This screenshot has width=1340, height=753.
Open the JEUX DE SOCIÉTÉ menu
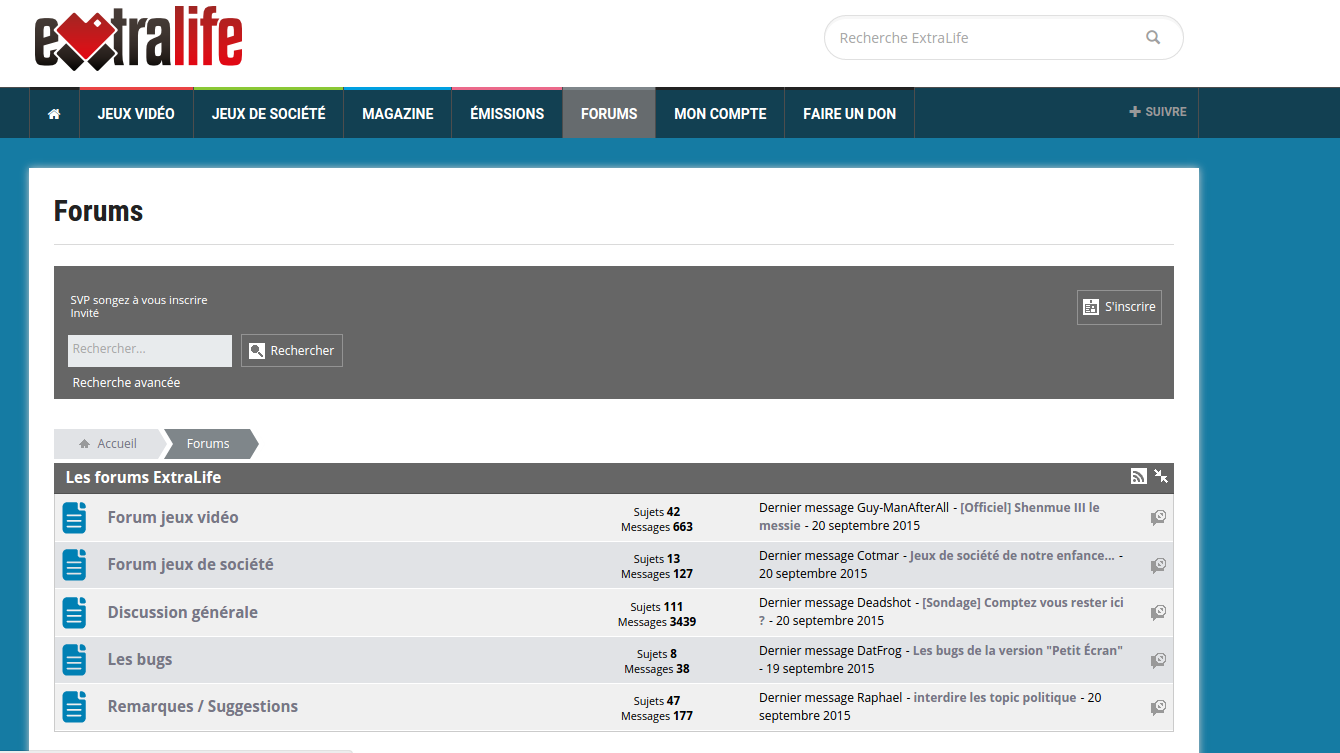tap(269, 114)
